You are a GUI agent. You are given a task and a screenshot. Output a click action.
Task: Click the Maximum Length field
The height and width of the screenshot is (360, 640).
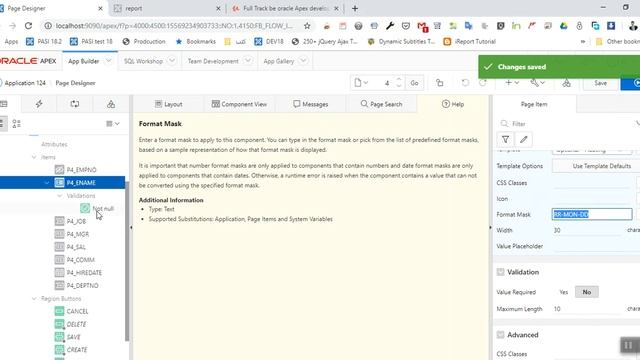pyautogui.click(x=588, y=309)
